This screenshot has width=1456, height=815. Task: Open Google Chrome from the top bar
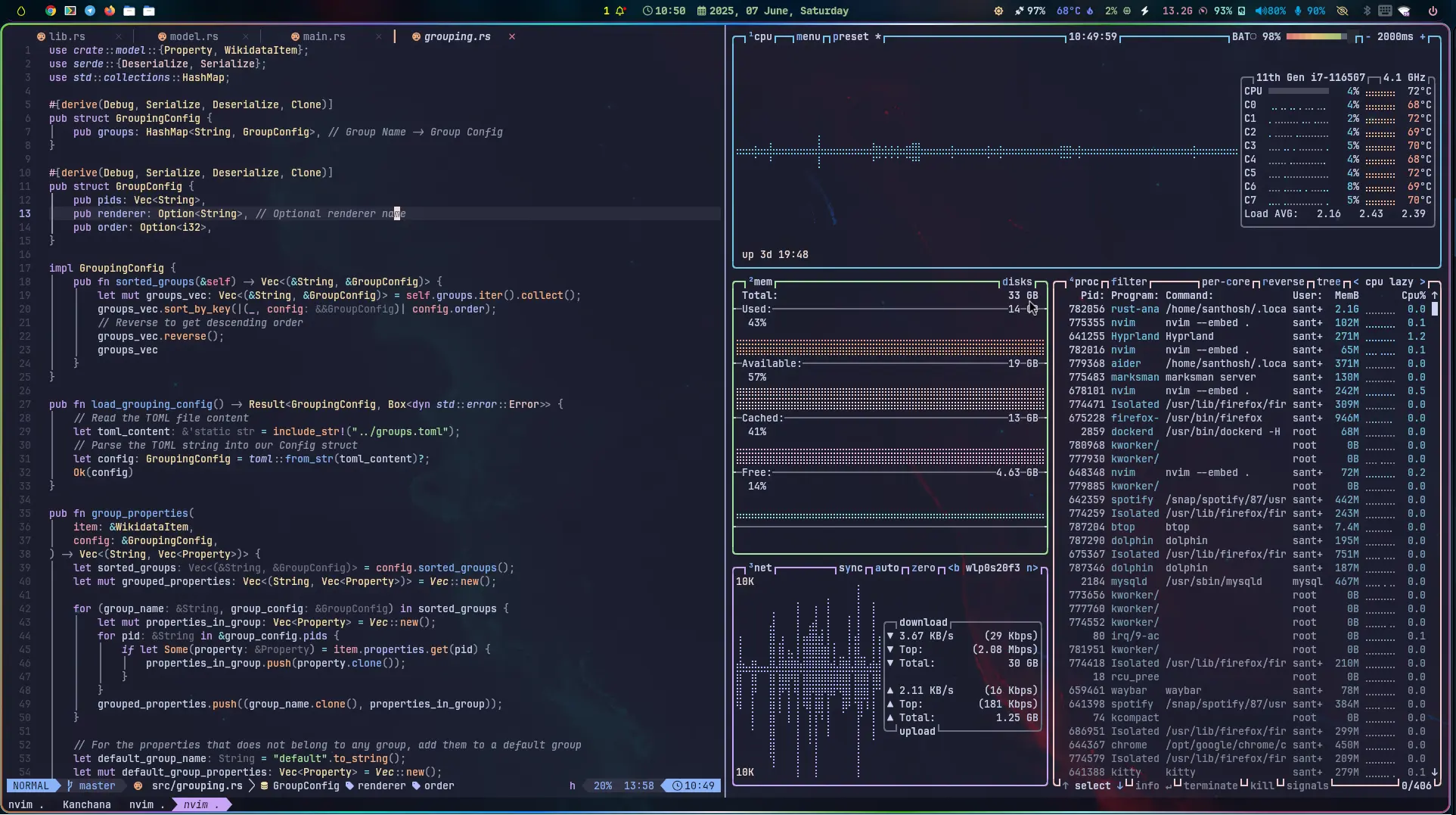[x=51, y=11]
